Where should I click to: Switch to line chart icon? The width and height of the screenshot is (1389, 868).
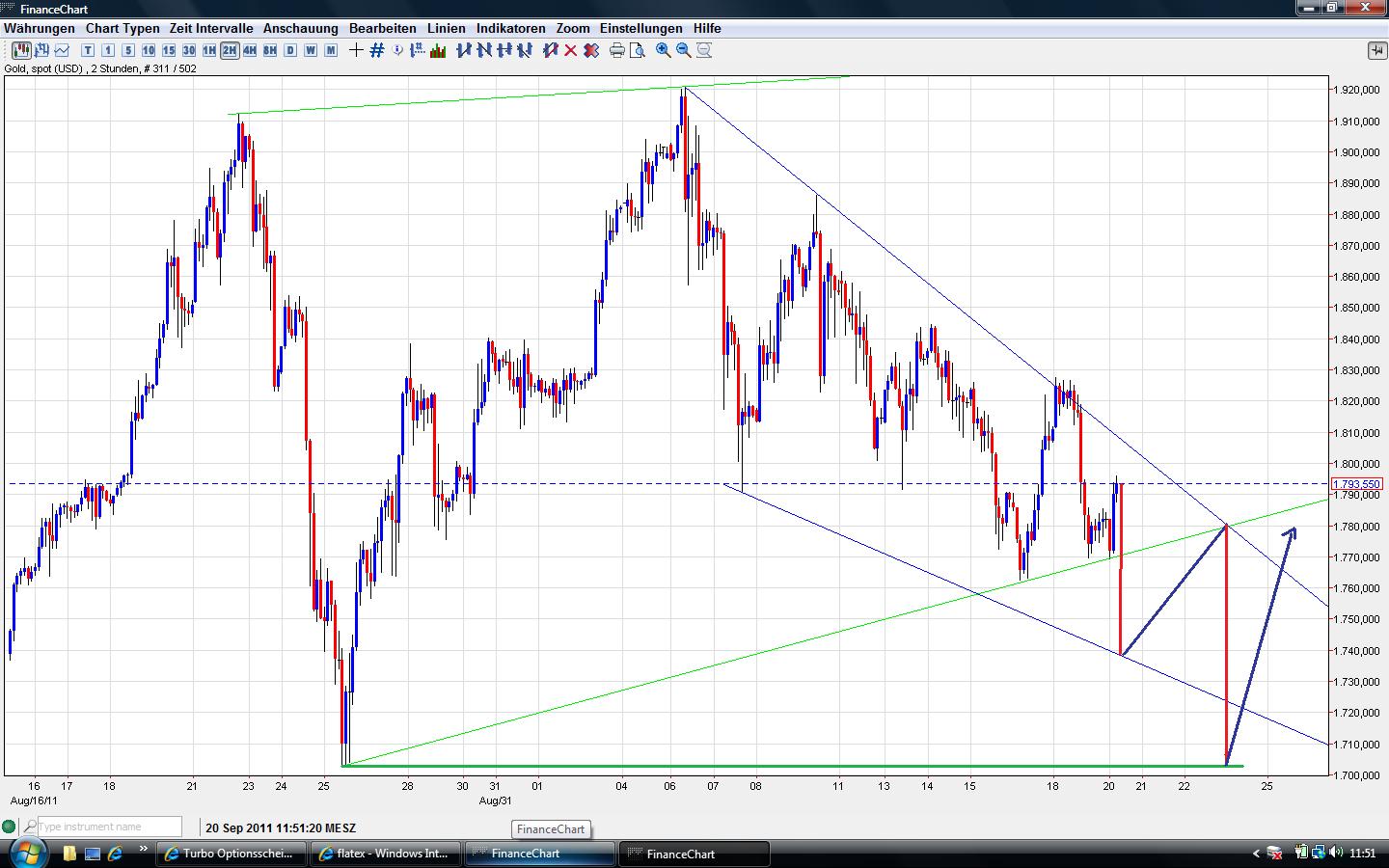63,50
